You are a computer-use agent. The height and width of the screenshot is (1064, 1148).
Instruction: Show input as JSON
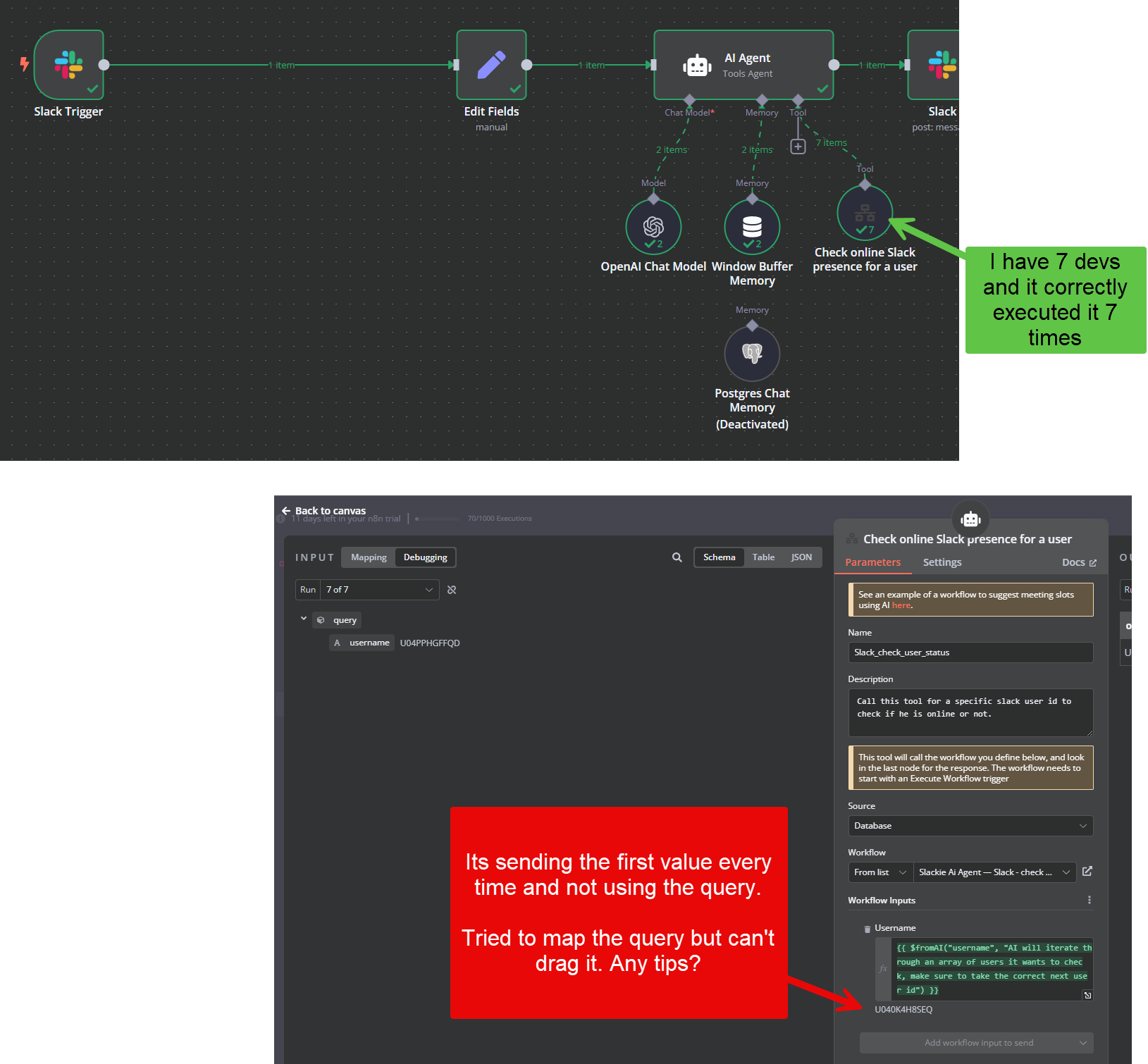point(801,557)
